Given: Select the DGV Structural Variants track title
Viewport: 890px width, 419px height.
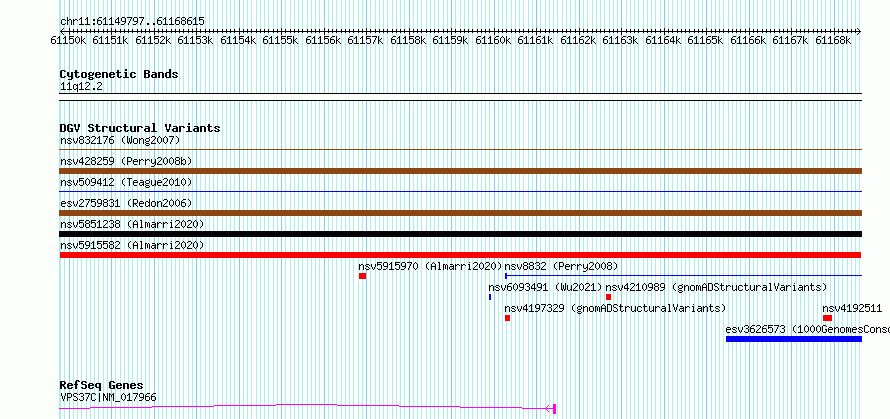Looking at the screenshot, I should 140,128.
